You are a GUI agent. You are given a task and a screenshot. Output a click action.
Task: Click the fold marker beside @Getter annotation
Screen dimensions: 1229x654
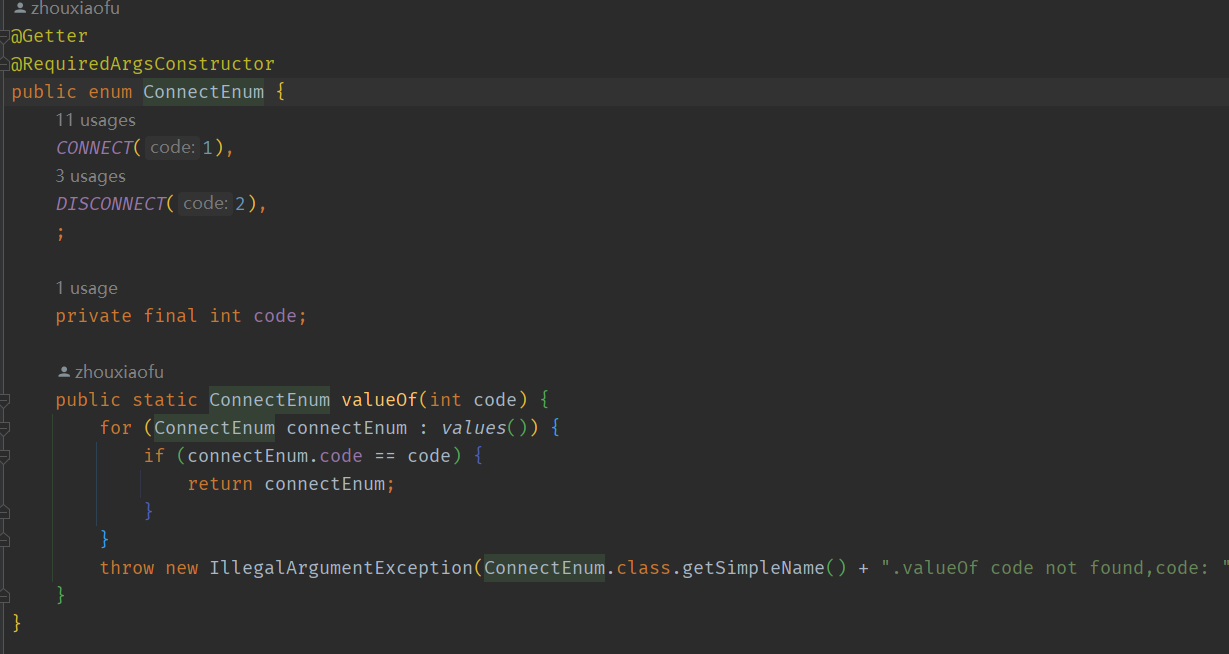tap(4, 37)
